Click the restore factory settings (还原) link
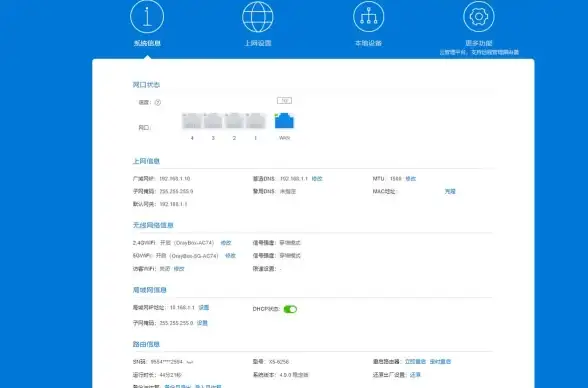This screenshot has width=588, height=388. (415, 375)
